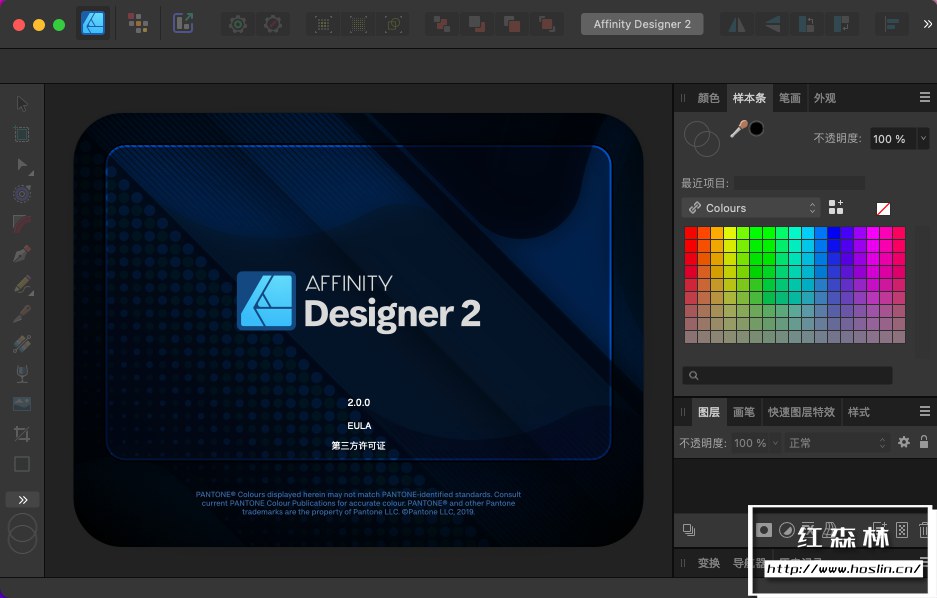Pick the pure yellow swatch in the top row

point(730,233)
